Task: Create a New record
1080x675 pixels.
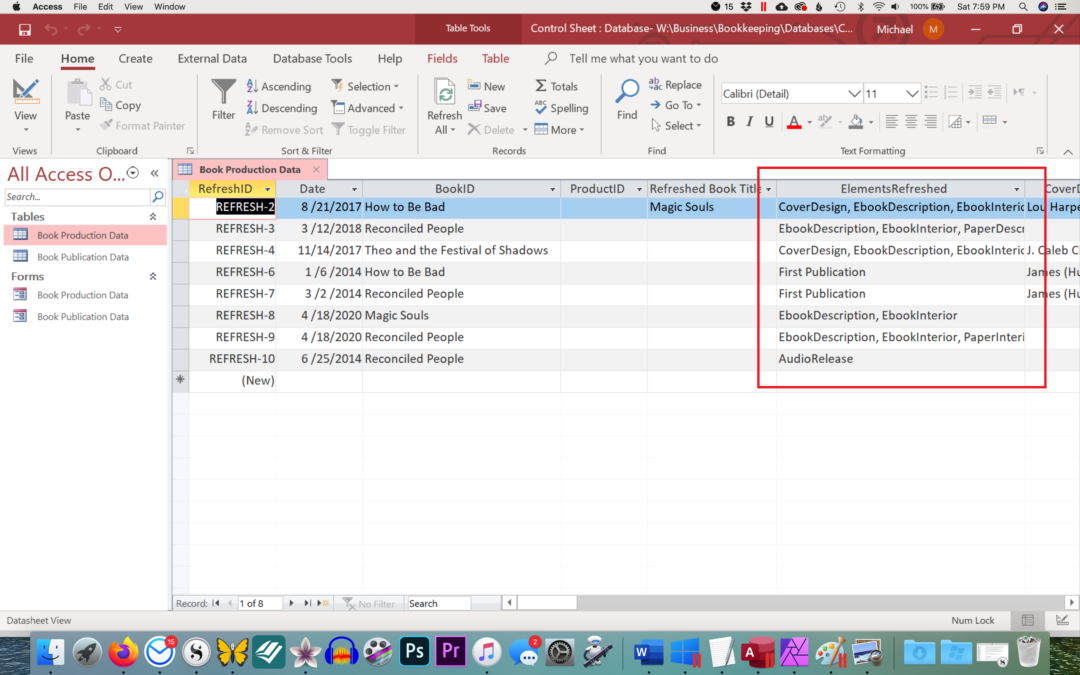Action: [x=486, y=86]
